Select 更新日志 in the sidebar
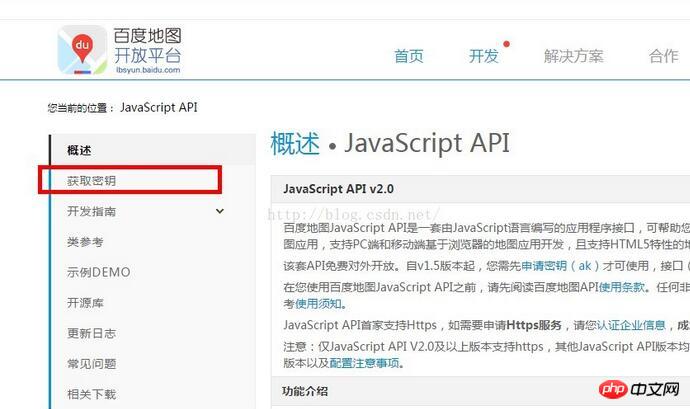 pos(92,333)
